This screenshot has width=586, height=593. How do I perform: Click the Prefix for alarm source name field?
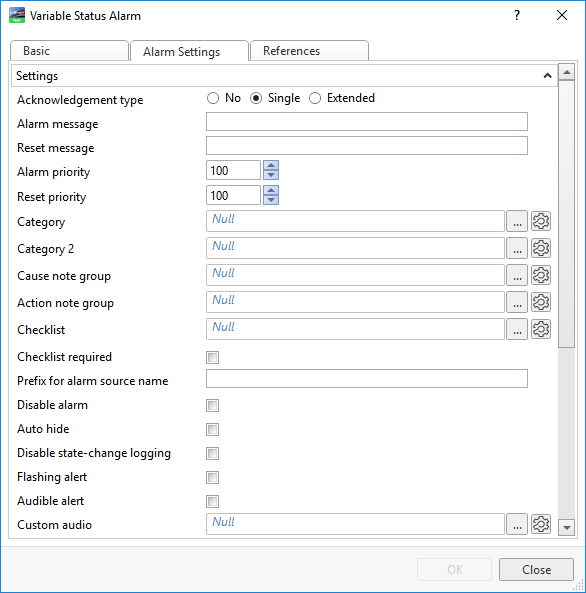(x=367, y=379)
